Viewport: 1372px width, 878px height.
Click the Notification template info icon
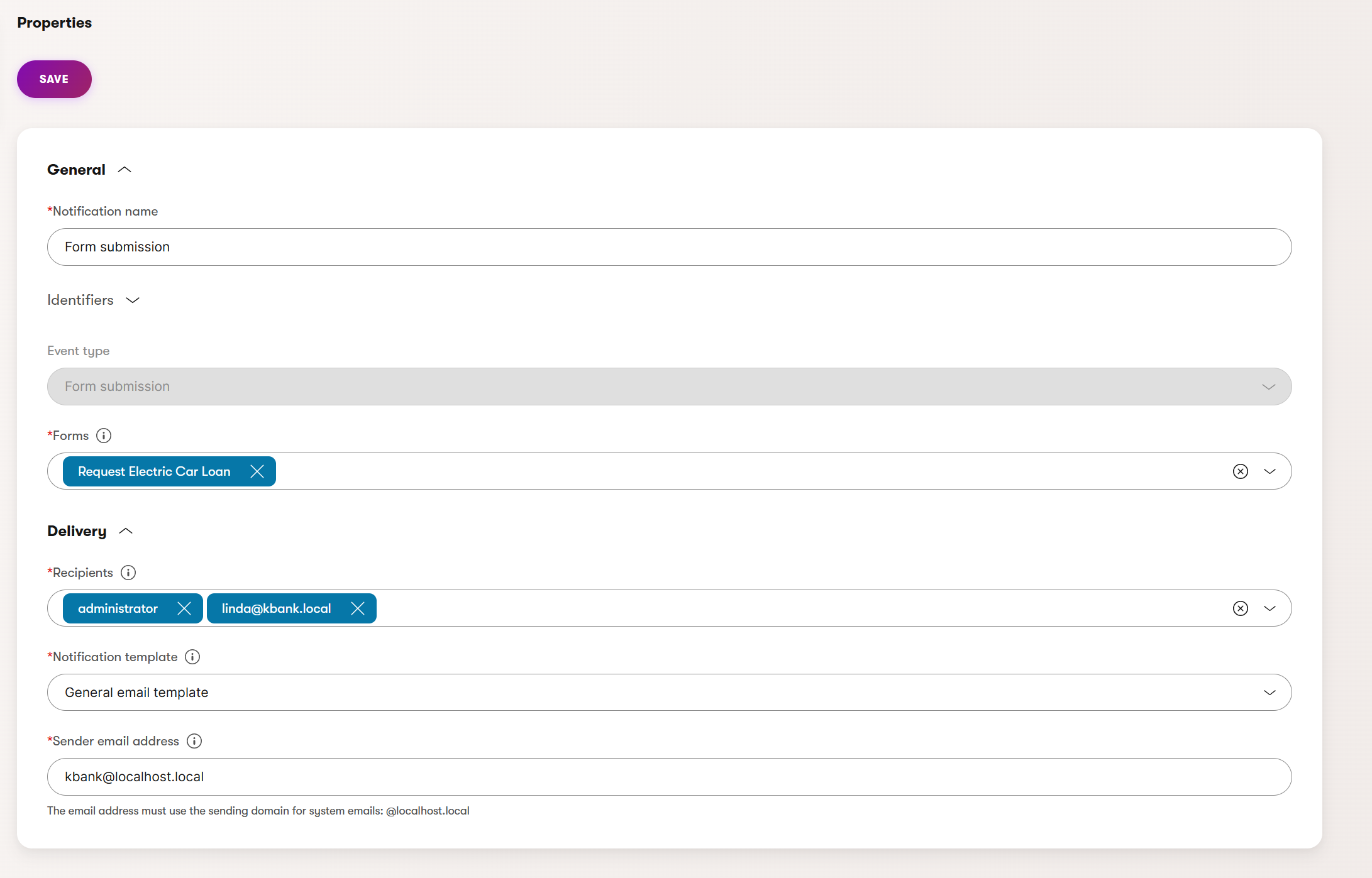(x=192, y=657)
